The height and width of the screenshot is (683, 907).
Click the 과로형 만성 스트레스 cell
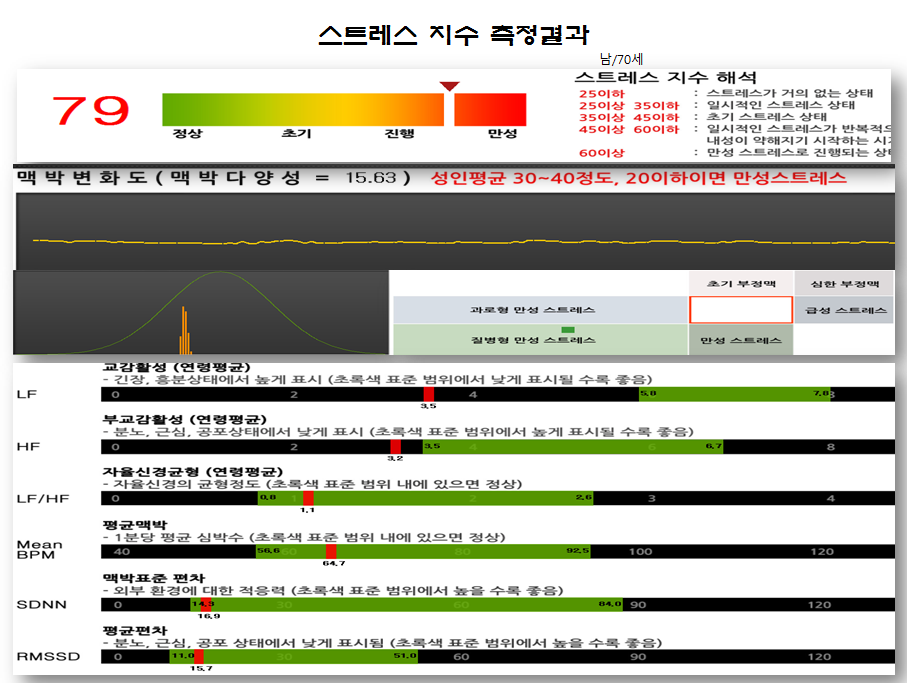pyautogui.click(x=540, y=309)
